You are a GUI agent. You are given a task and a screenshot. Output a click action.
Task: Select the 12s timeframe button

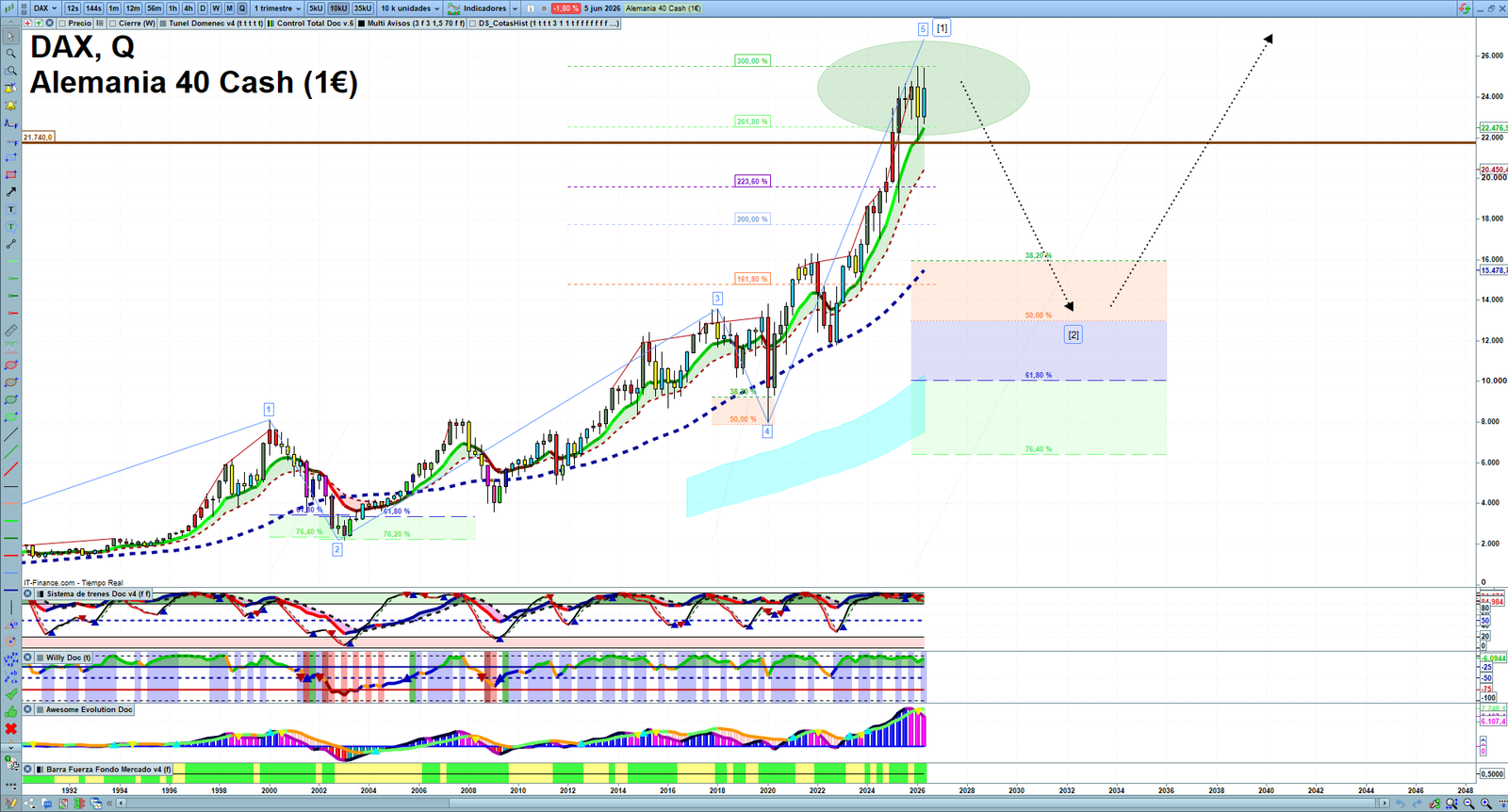(x=73, y=8)
